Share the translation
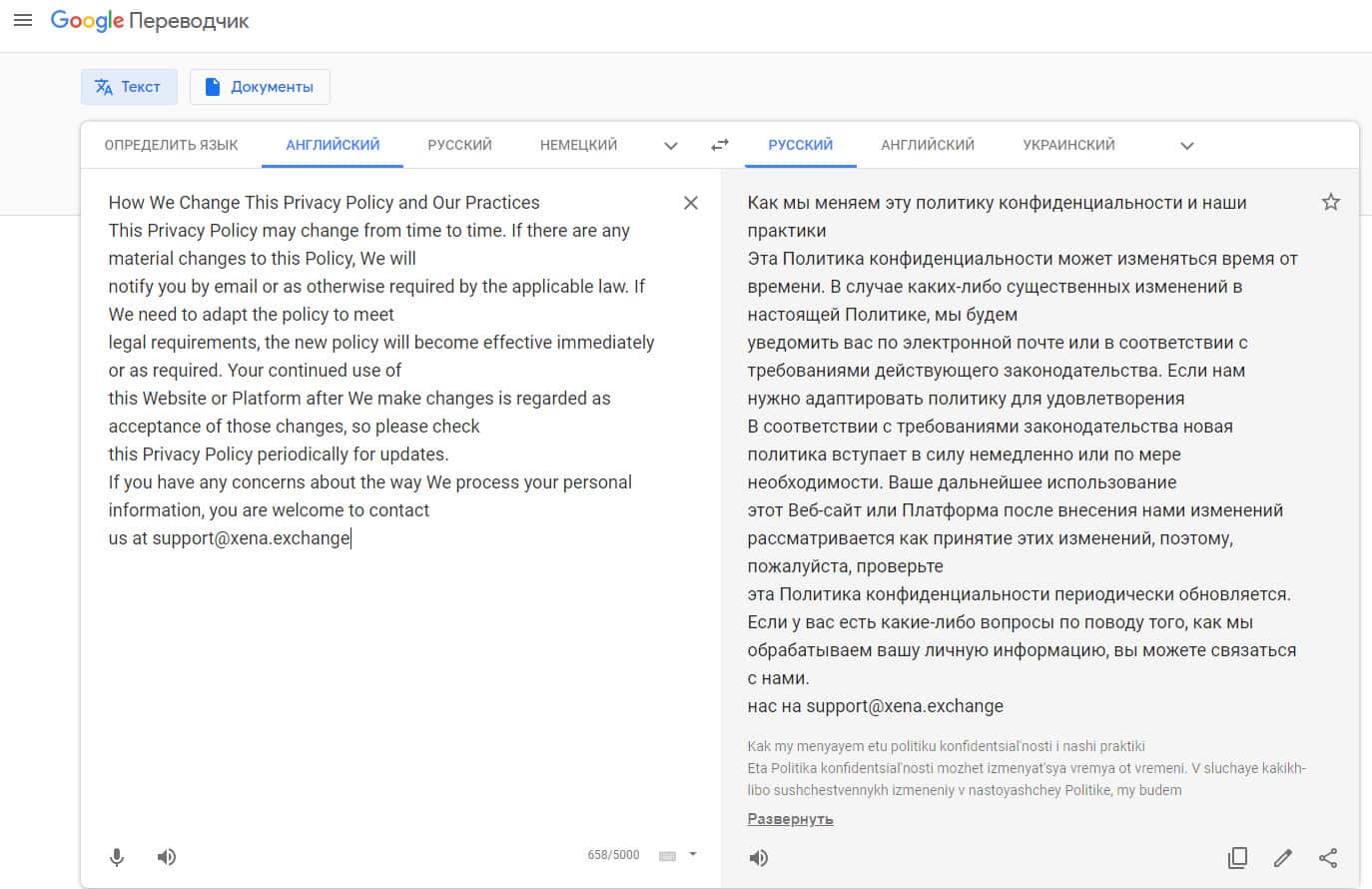Viewport: 1372px width, 889px height. coord(1328,857)
